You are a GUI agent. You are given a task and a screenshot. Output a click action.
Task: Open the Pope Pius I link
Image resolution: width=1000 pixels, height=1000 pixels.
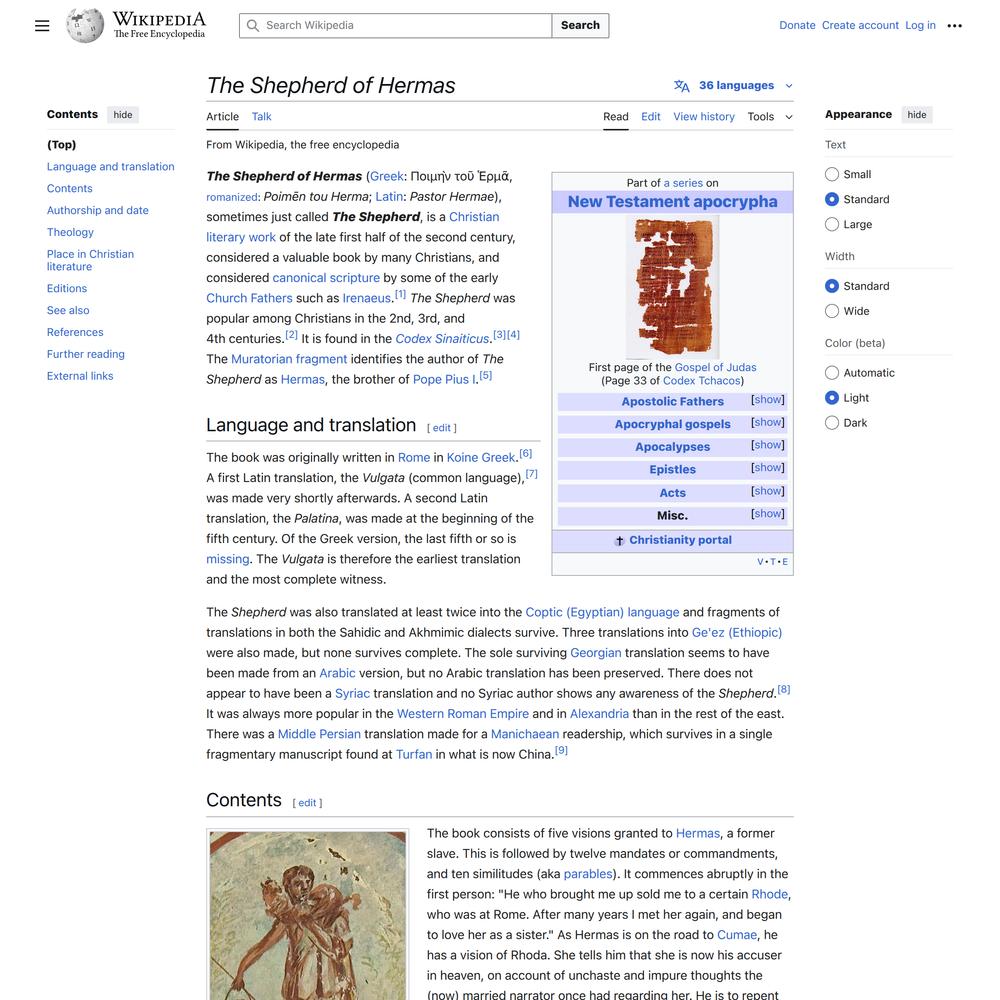coord(444,379)
